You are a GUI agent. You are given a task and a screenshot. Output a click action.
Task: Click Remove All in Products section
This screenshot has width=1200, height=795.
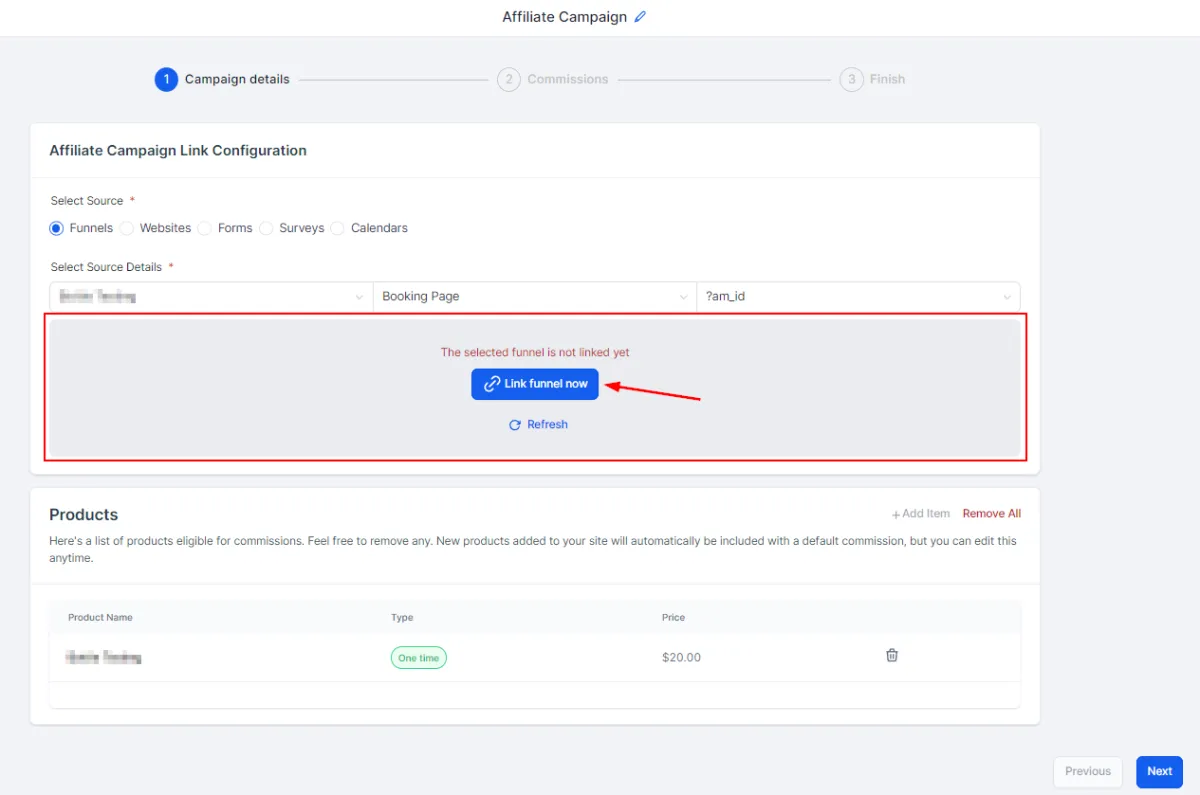pos(992,514)
